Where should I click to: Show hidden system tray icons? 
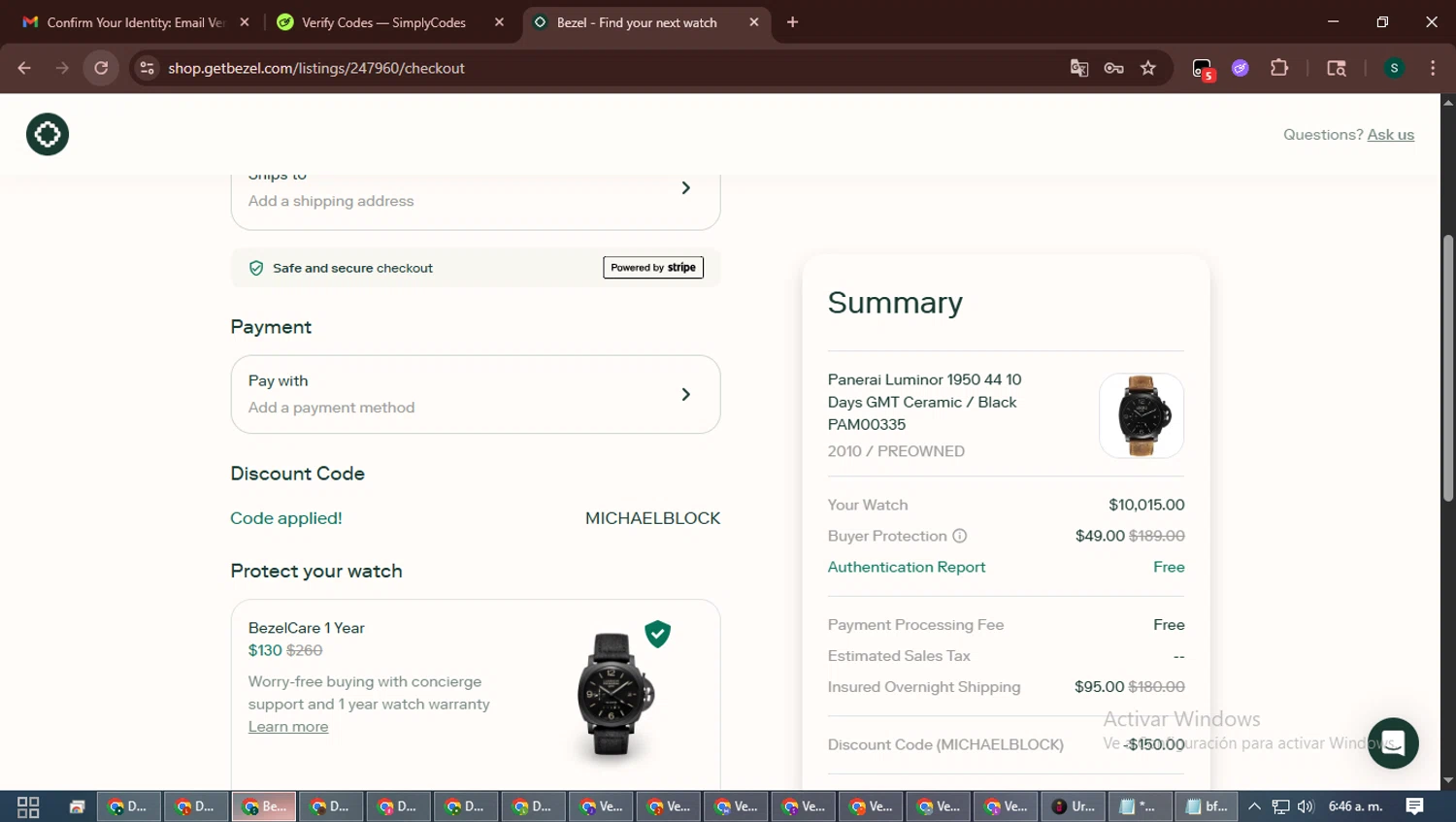1254,806
